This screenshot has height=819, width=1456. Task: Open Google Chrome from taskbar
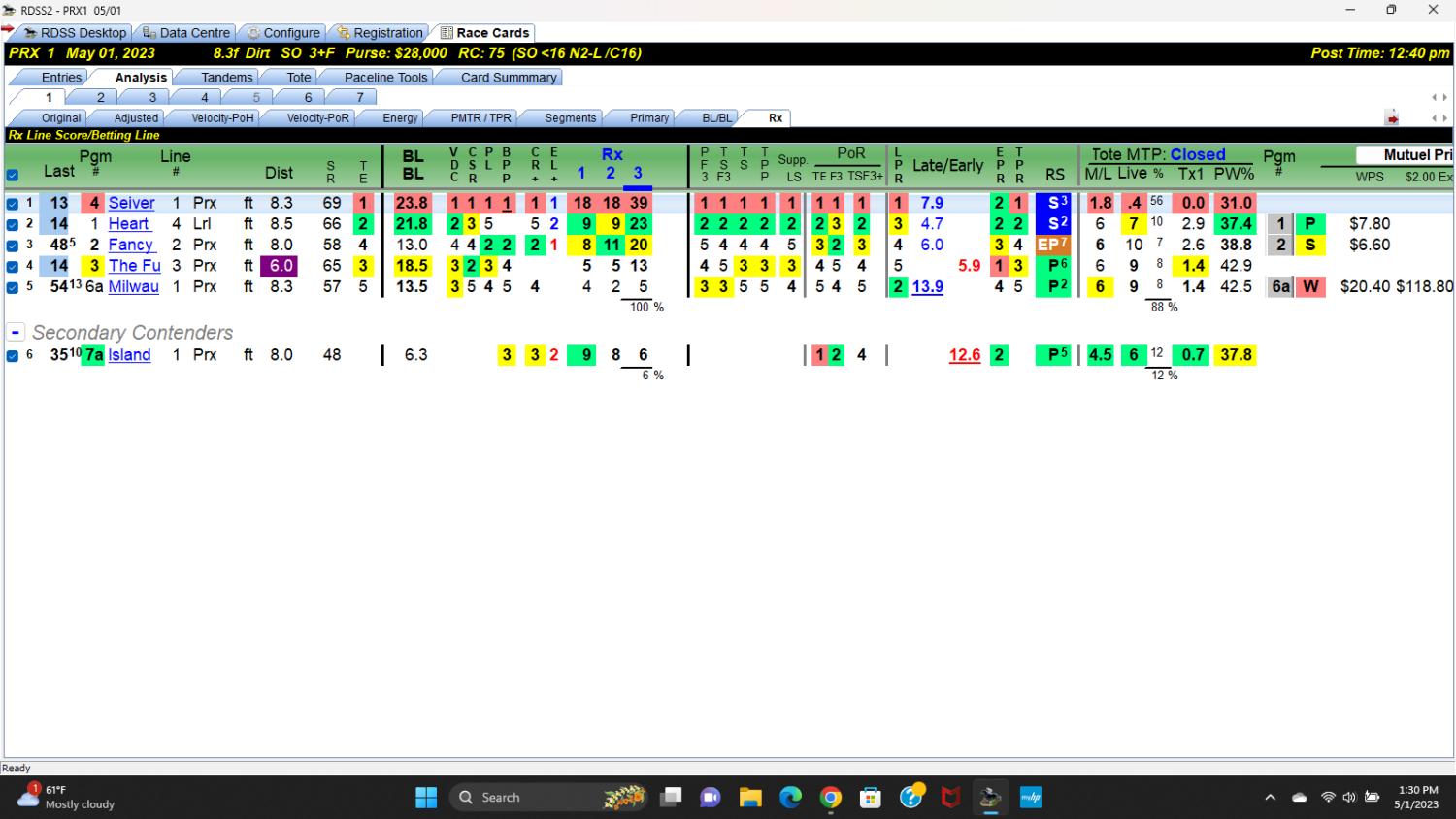(x=831, y=798)
